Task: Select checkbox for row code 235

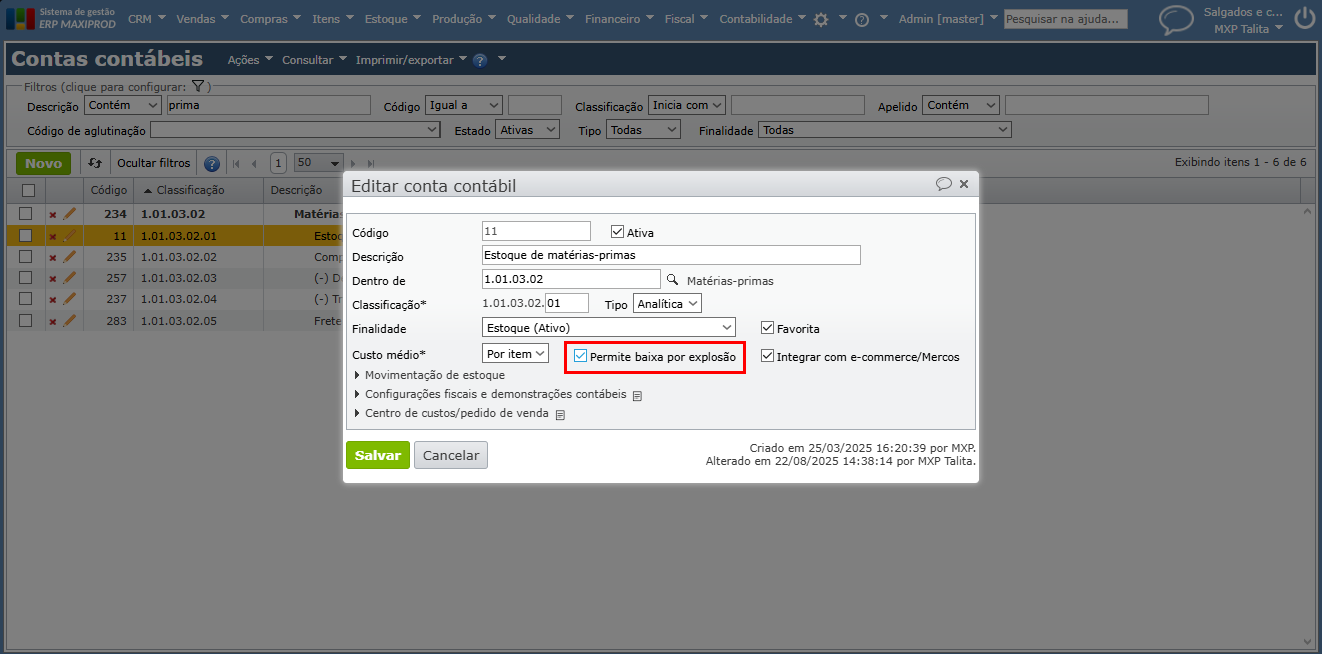Action: pos(26,257)
